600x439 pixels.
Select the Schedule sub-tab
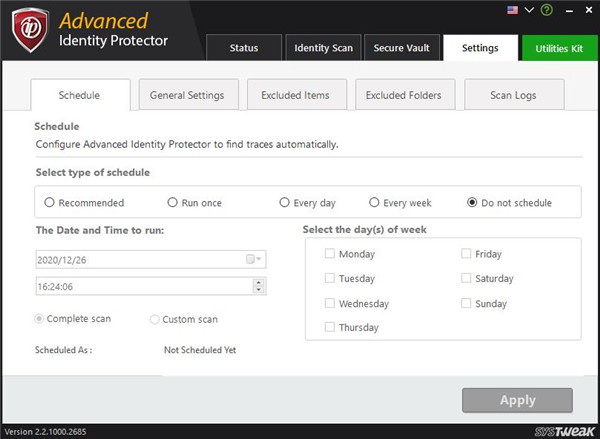coord(80,95)
